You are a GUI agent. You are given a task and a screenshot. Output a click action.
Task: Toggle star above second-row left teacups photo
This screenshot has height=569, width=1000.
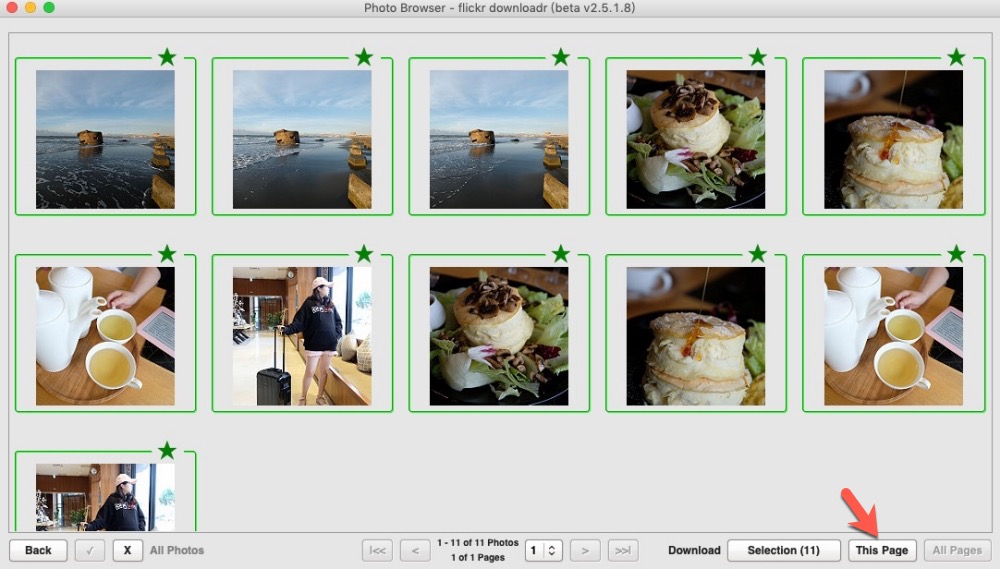[167, 254]
